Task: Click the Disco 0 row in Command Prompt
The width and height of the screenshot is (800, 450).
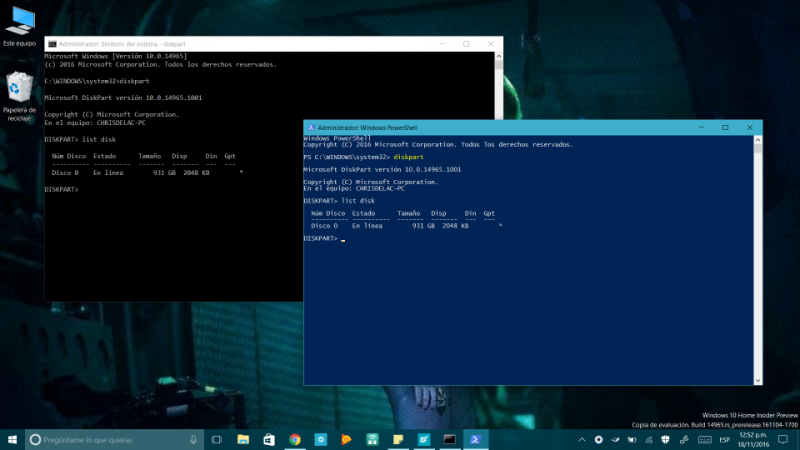Action: pyautogui.click(x=147, y=172)
